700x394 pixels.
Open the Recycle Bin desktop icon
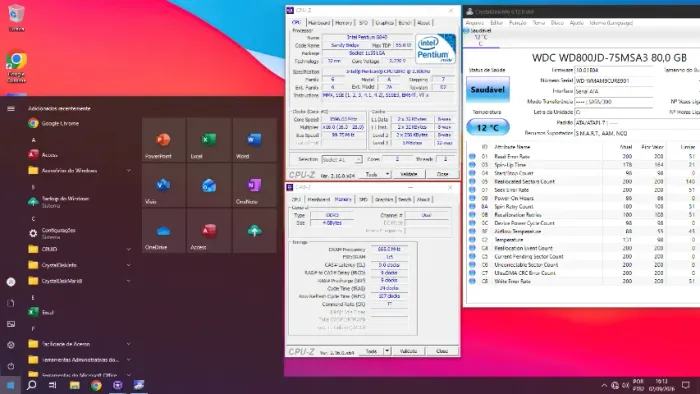click(16, 18)
